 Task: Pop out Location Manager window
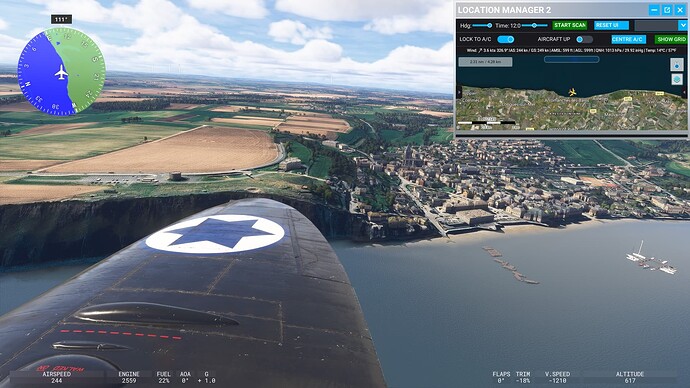667,10
